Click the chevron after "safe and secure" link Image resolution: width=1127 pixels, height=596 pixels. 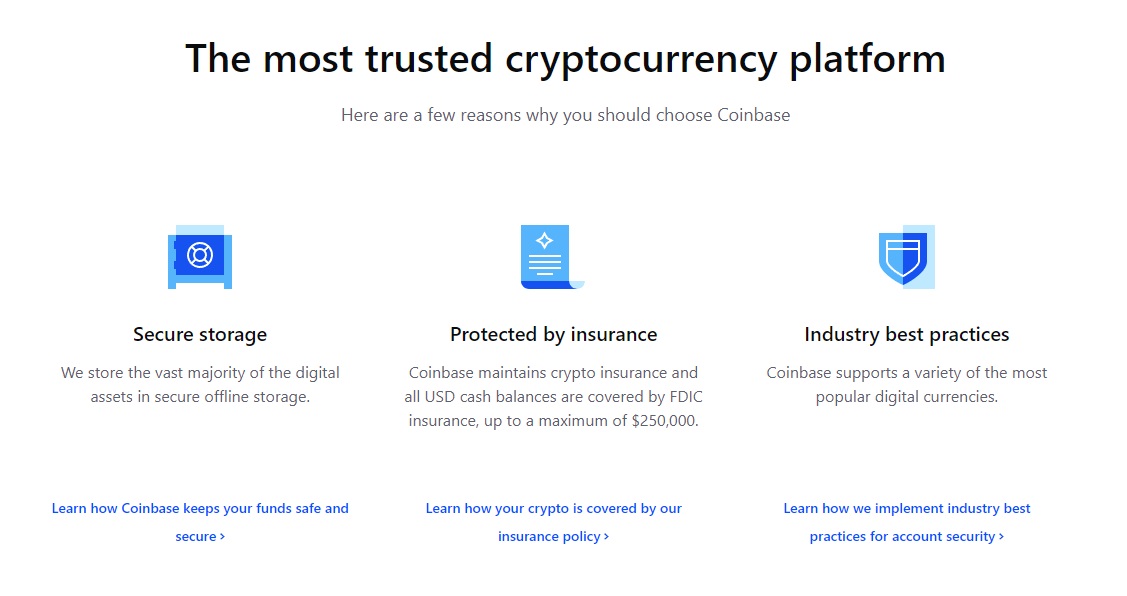coord(223,536)
